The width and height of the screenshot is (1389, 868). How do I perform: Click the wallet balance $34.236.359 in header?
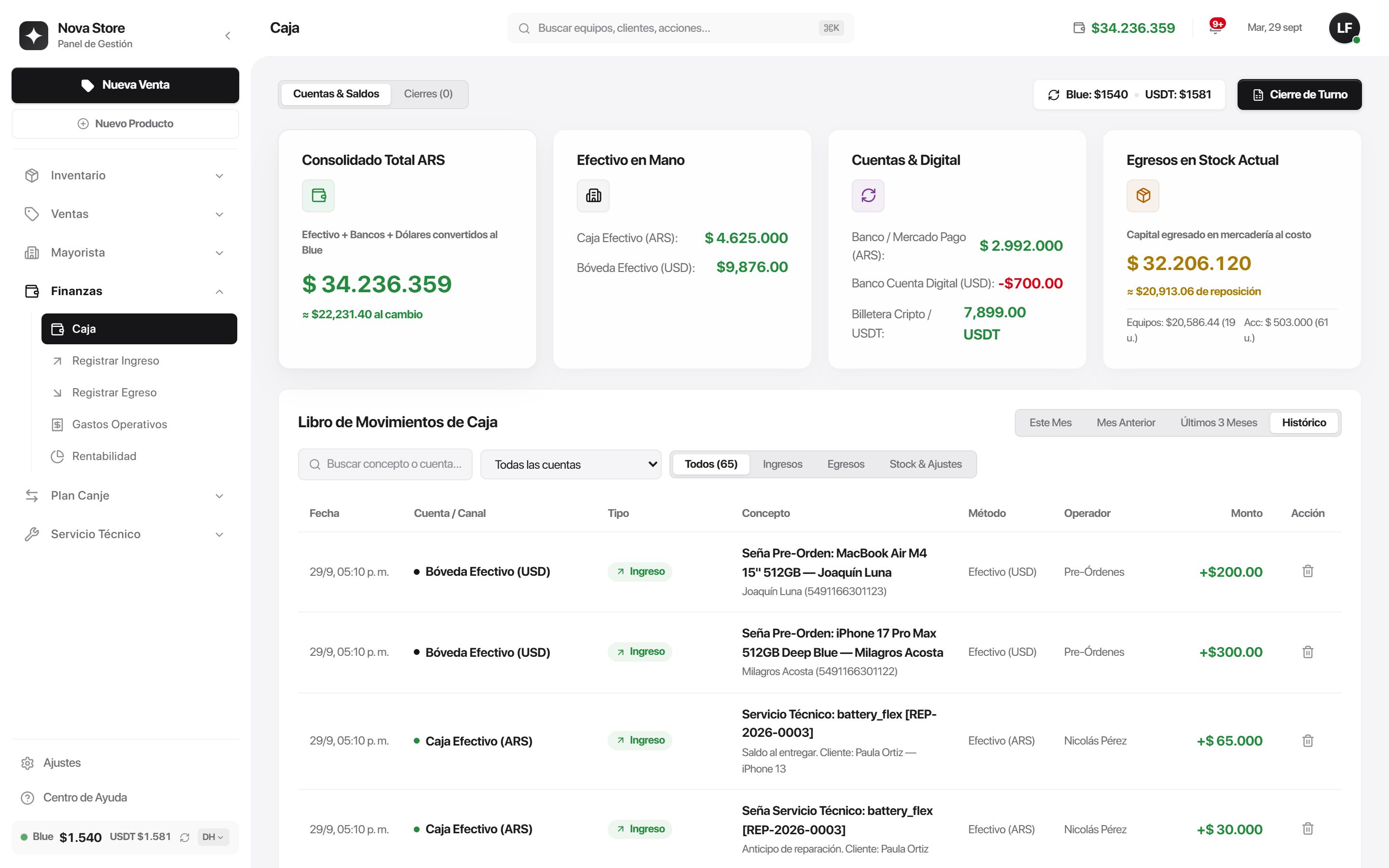point(1124,27)
